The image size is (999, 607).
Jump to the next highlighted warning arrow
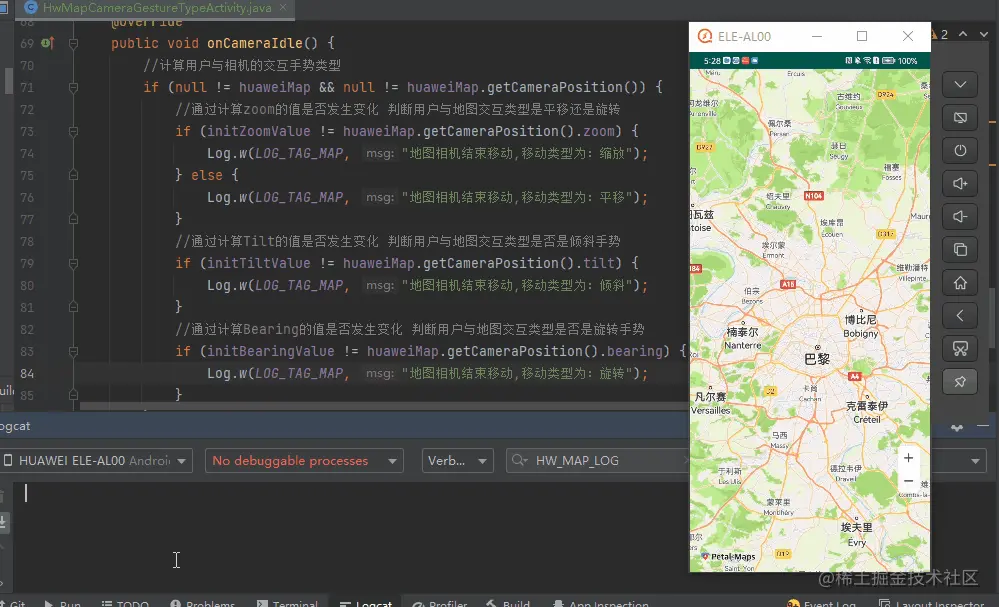(984, 34)
